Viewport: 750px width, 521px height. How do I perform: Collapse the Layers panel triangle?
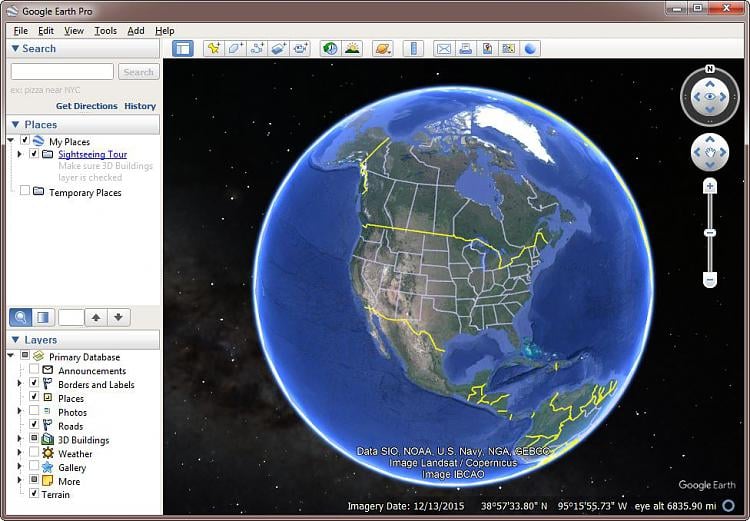tap(15, 340)
